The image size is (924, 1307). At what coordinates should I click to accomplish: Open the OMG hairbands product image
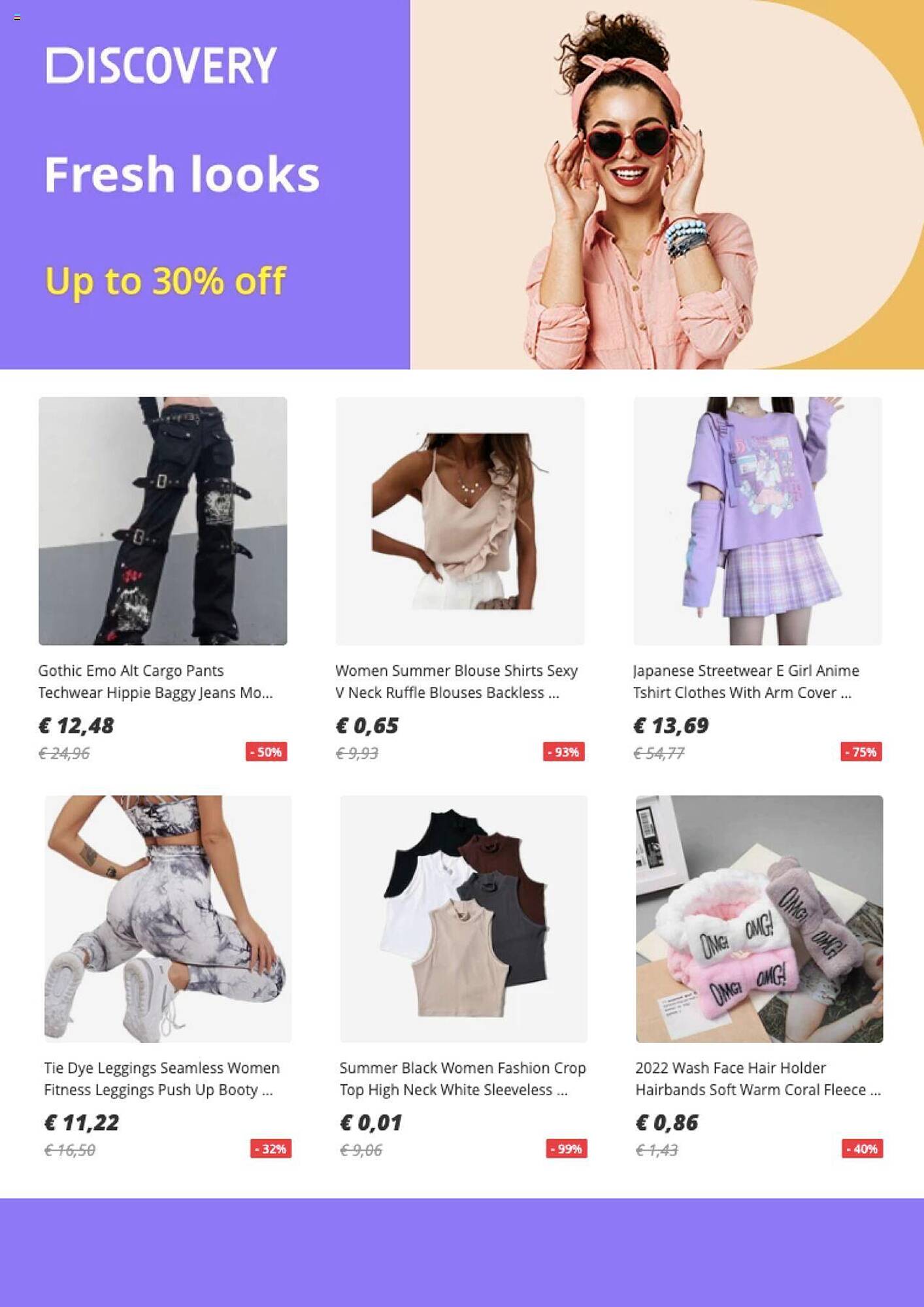(759, 919)
